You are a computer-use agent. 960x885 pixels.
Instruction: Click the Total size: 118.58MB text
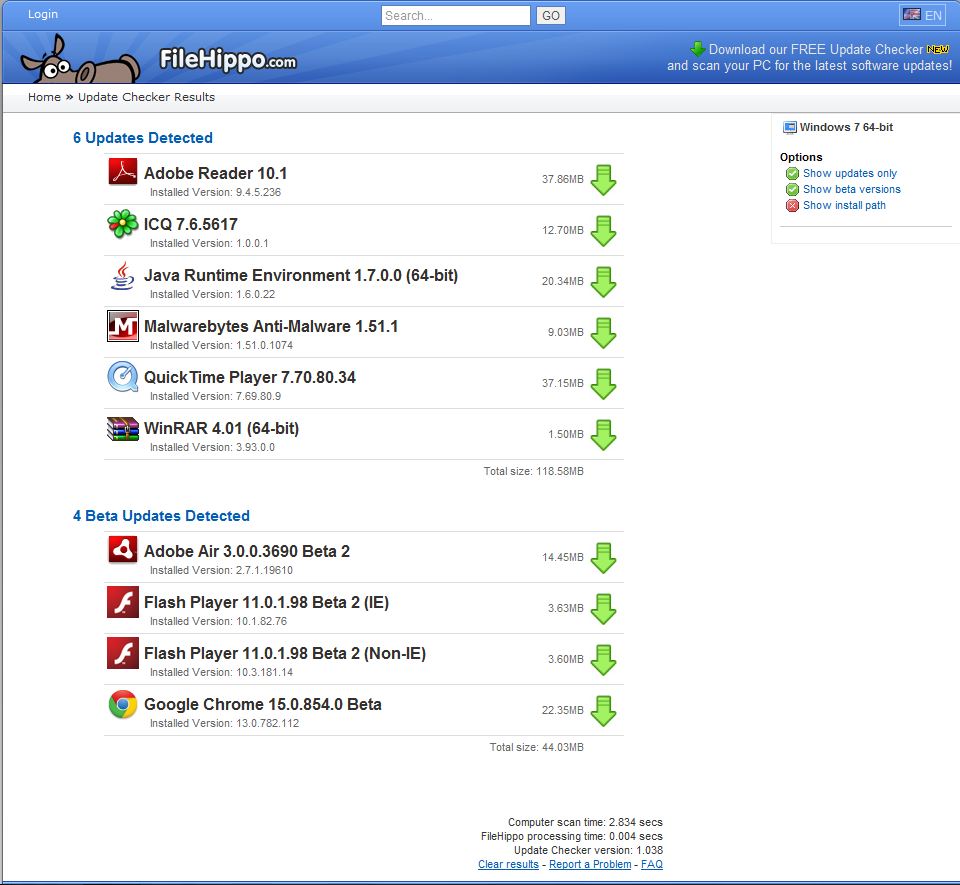pos(533,471)
